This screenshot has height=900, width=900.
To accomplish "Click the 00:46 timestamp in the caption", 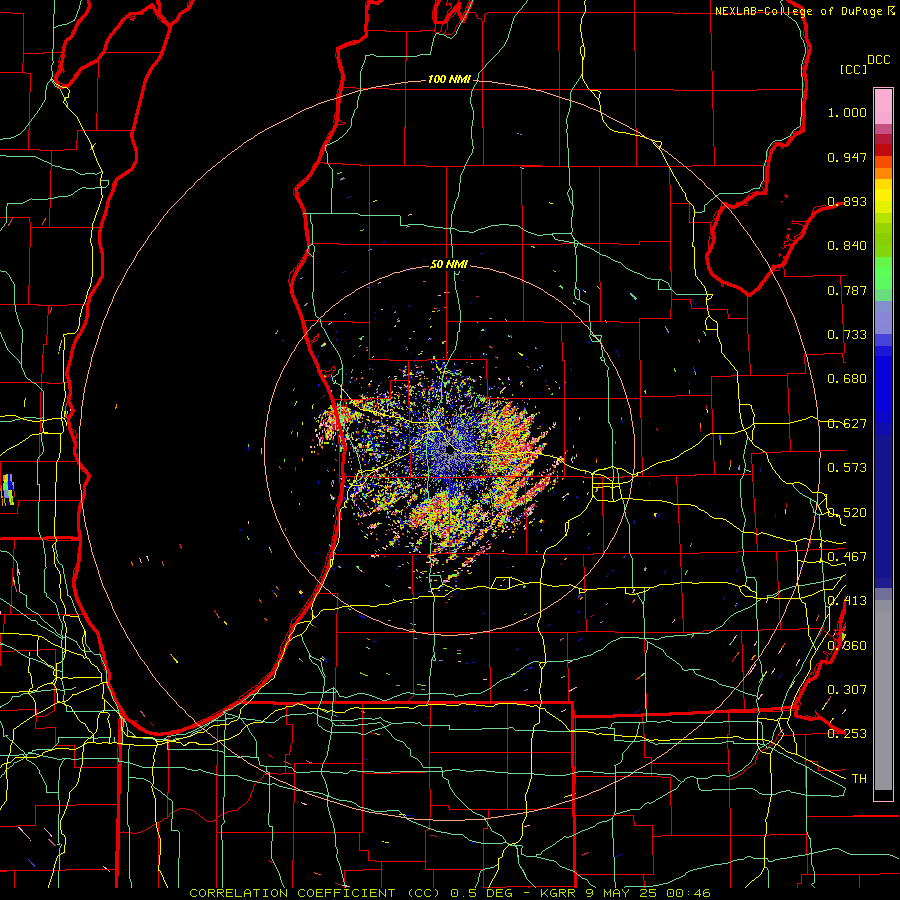I will pyautogui.click(x=690, y=893).
